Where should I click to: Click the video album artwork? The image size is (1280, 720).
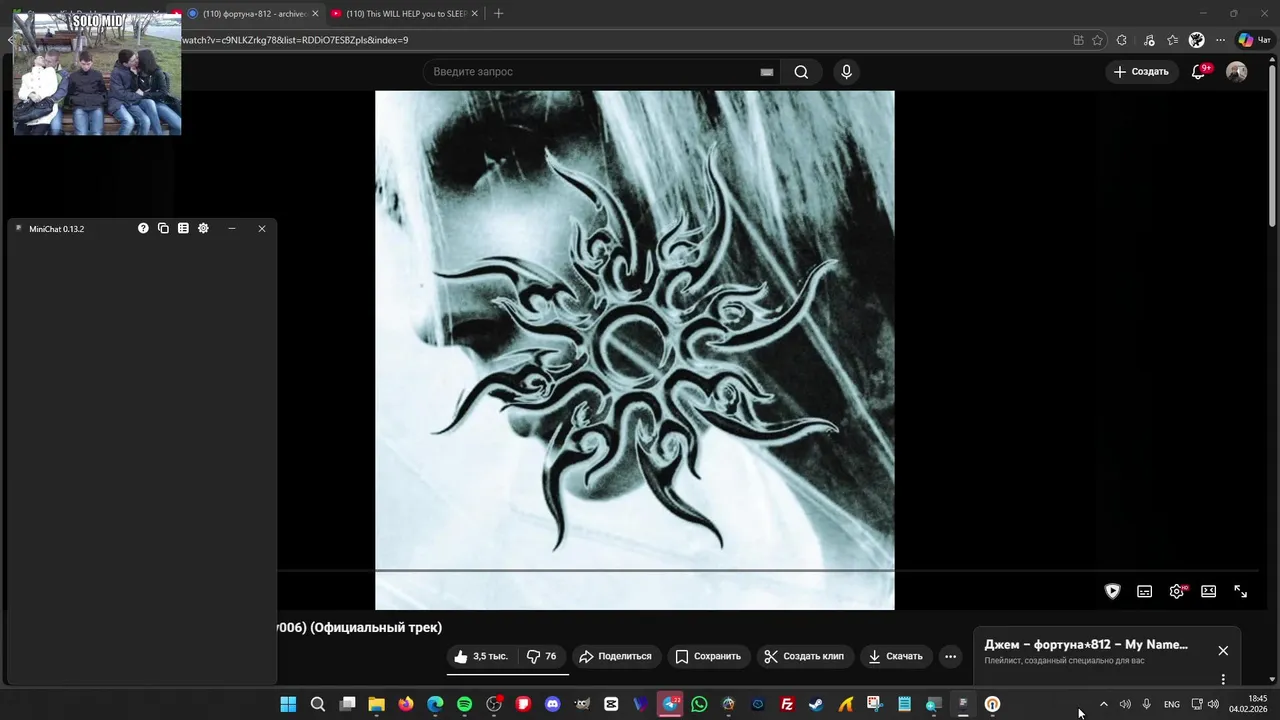pos(635,350)
